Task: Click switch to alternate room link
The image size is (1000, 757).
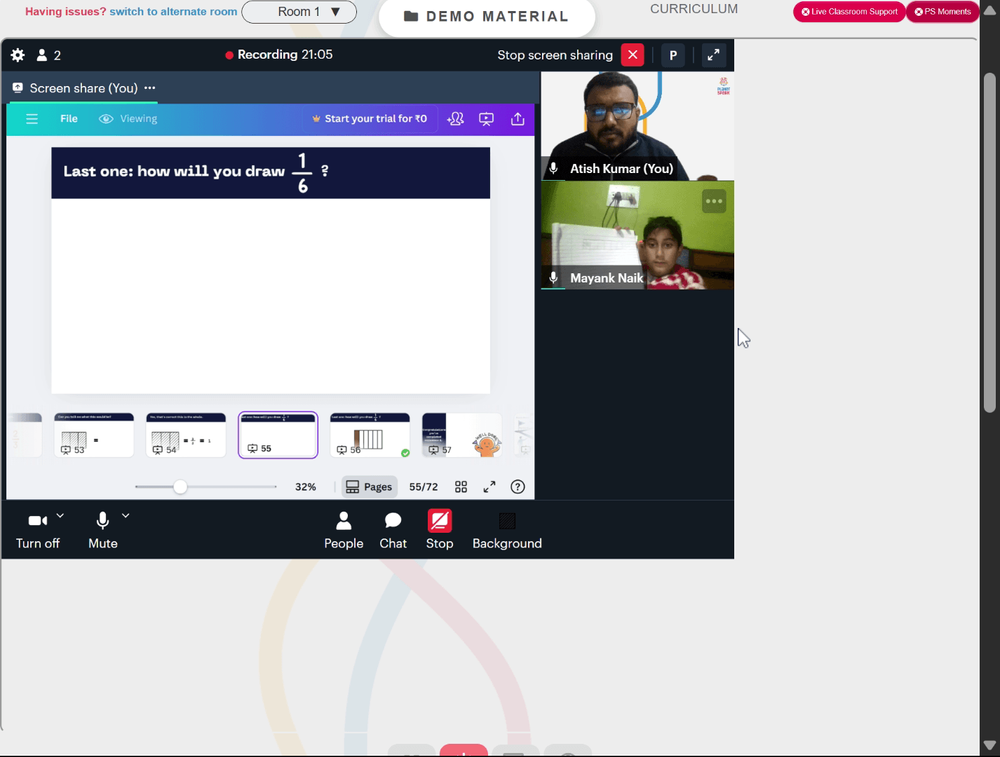Action: (173, 11)
